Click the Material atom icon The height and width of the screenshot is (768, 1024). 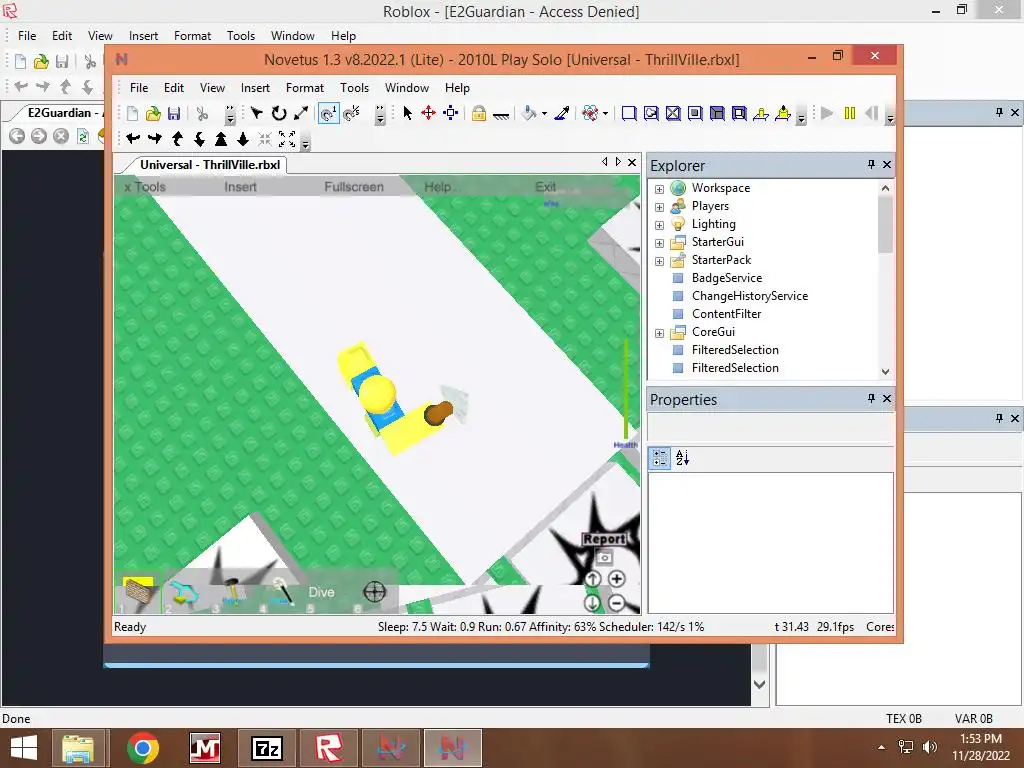click(590, 113)
